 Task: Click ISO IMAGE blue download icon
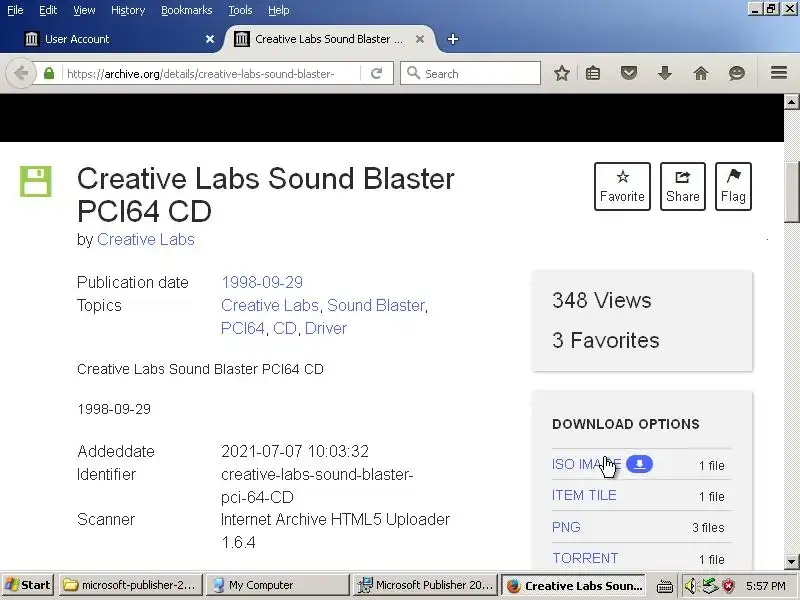639,464
